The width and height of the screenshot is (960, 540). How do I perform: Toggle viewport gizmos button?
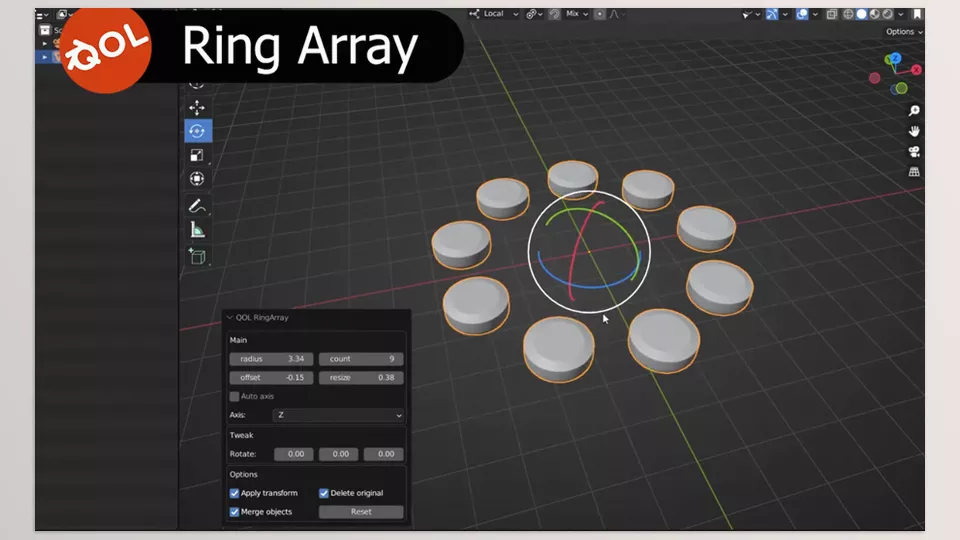click(772, 14)
